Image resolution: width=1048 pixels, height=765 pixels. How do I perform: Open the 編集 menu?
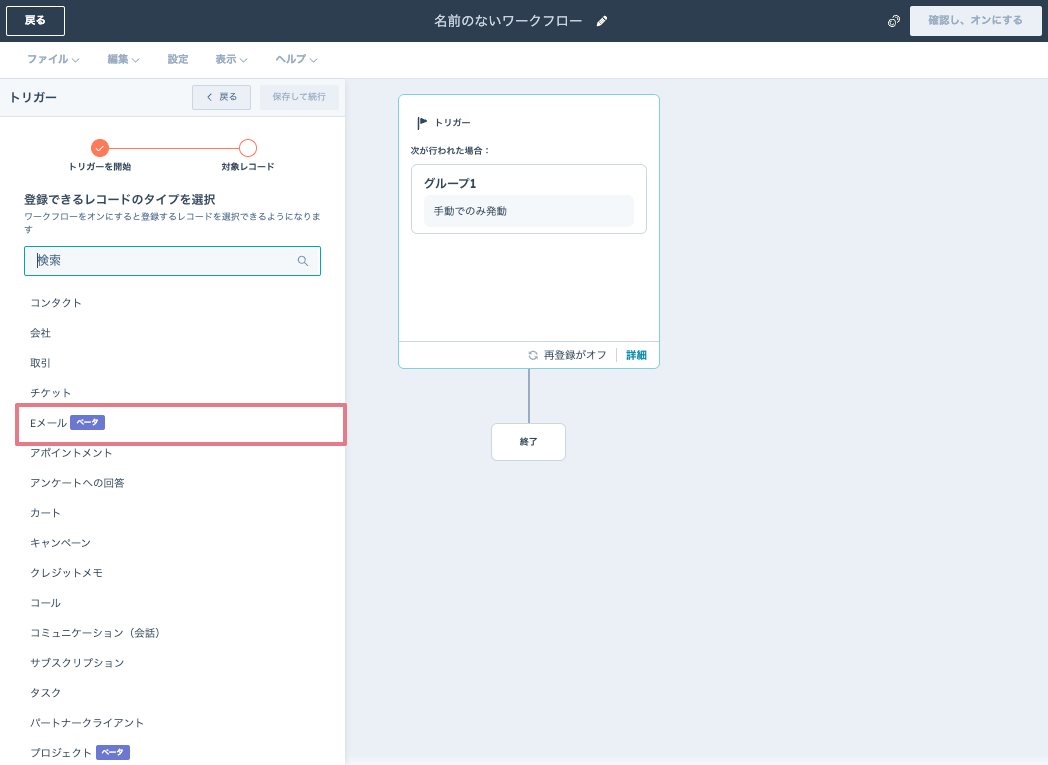pyautogui.click(x=123, y=59)
